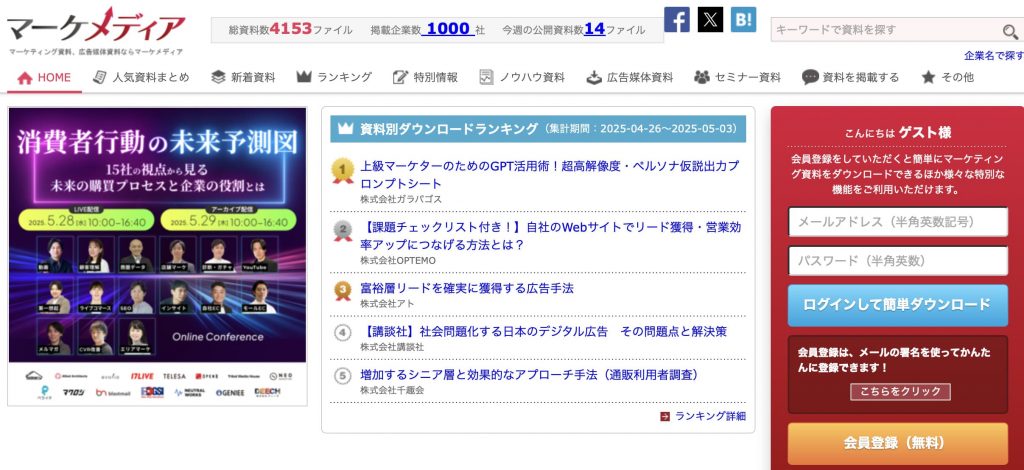This screenshot has height=470, width=1024.
Task: Click the search magnifier icon
Action: [x=1010, y=31]
